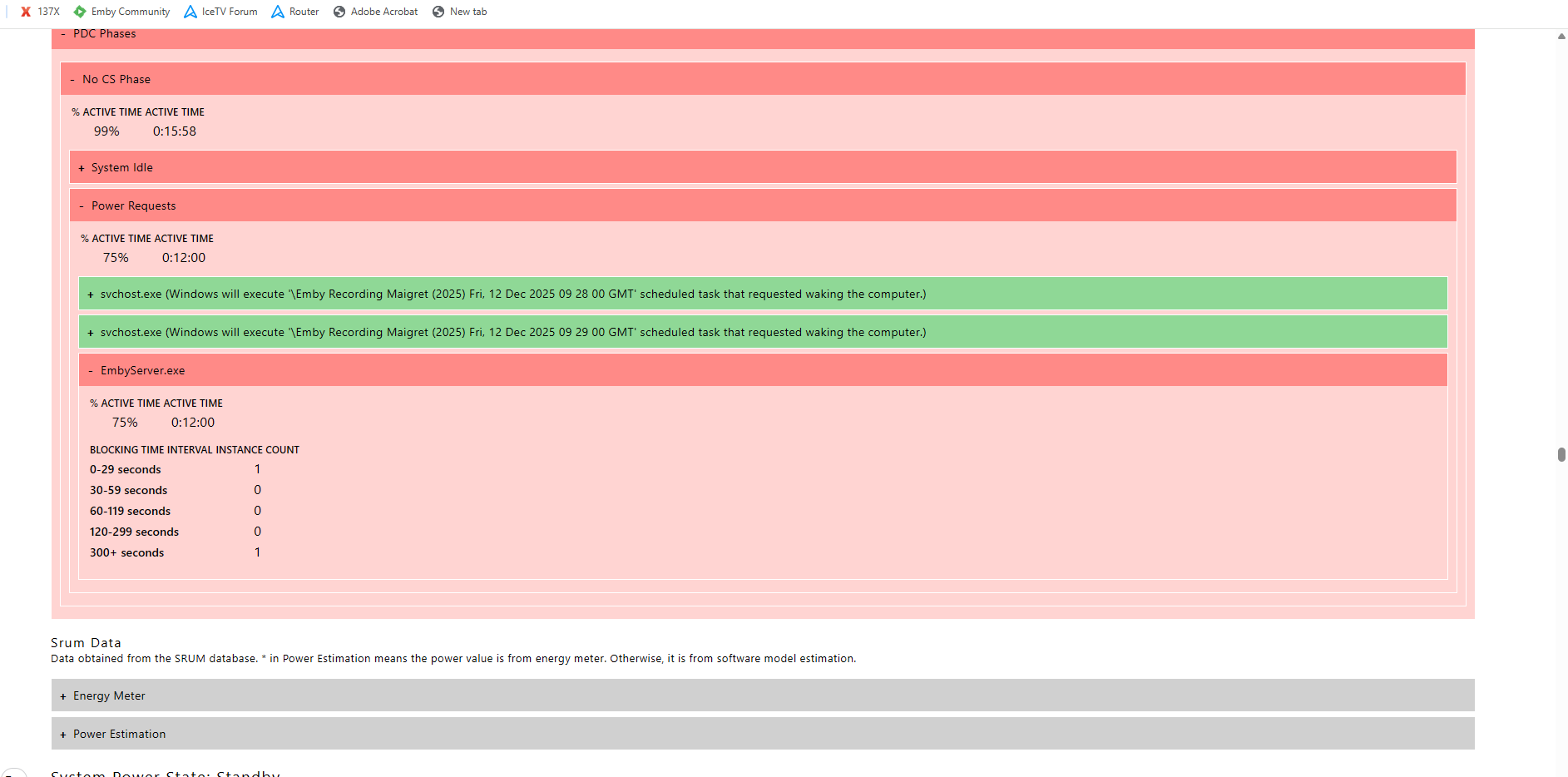This screenshot has height=777, width=1568.
Task: Select the 60-119 seconds row label
Action: 131,511
